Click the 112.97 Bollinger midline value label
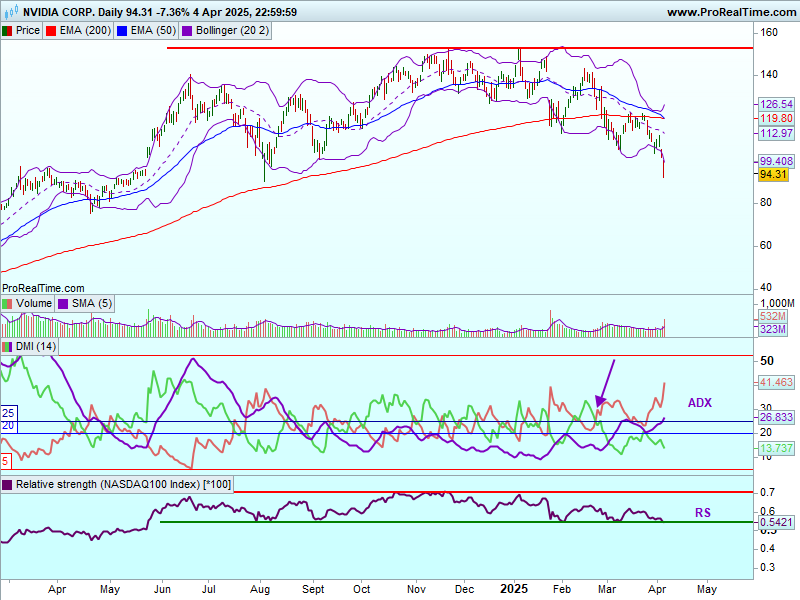This screenshot has height=600, width=800. (776, 134)
